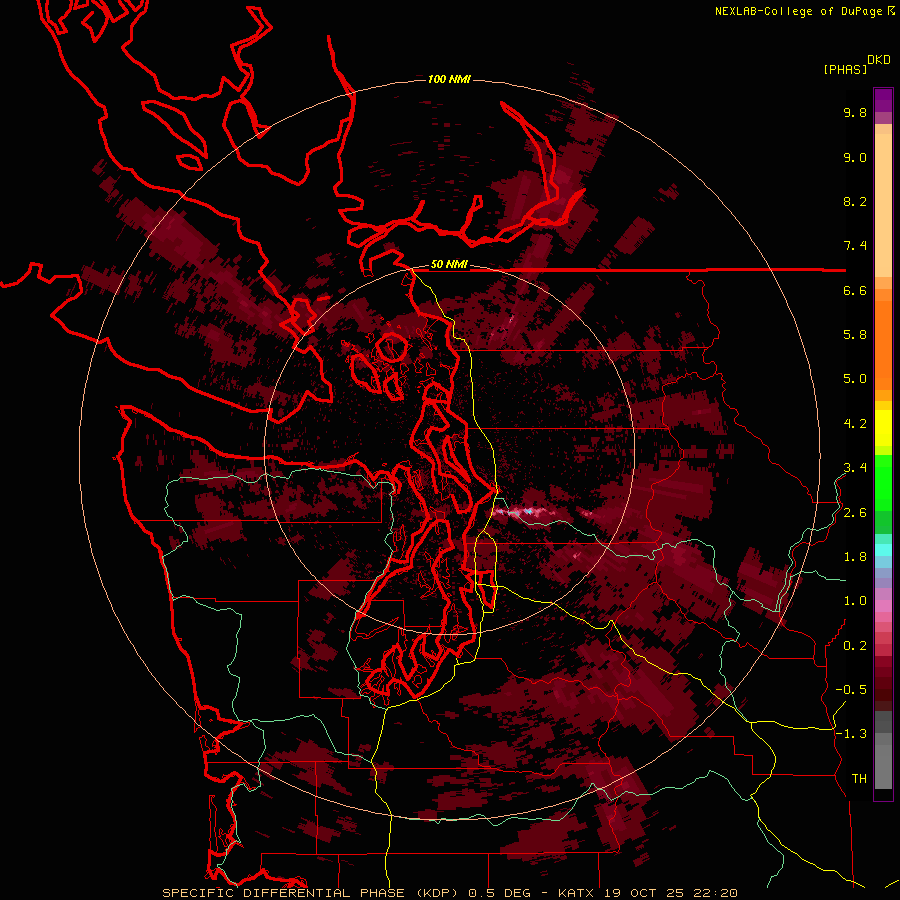Pick the yellow band on the color bar

883,428
